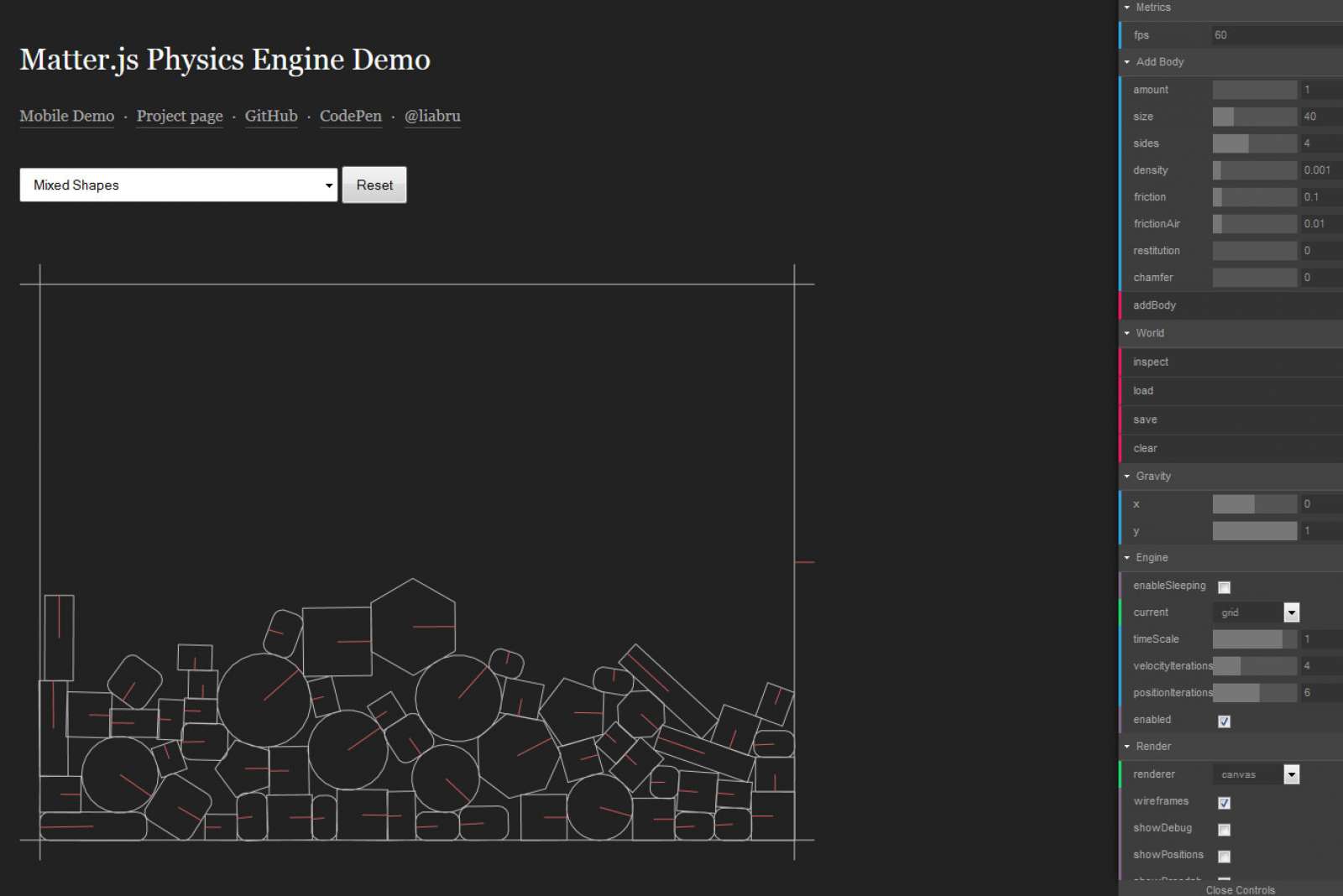The image size is (1343, 896).
Task: Adjust the frictionAir slider
Action: click(x=1255, y=224)
